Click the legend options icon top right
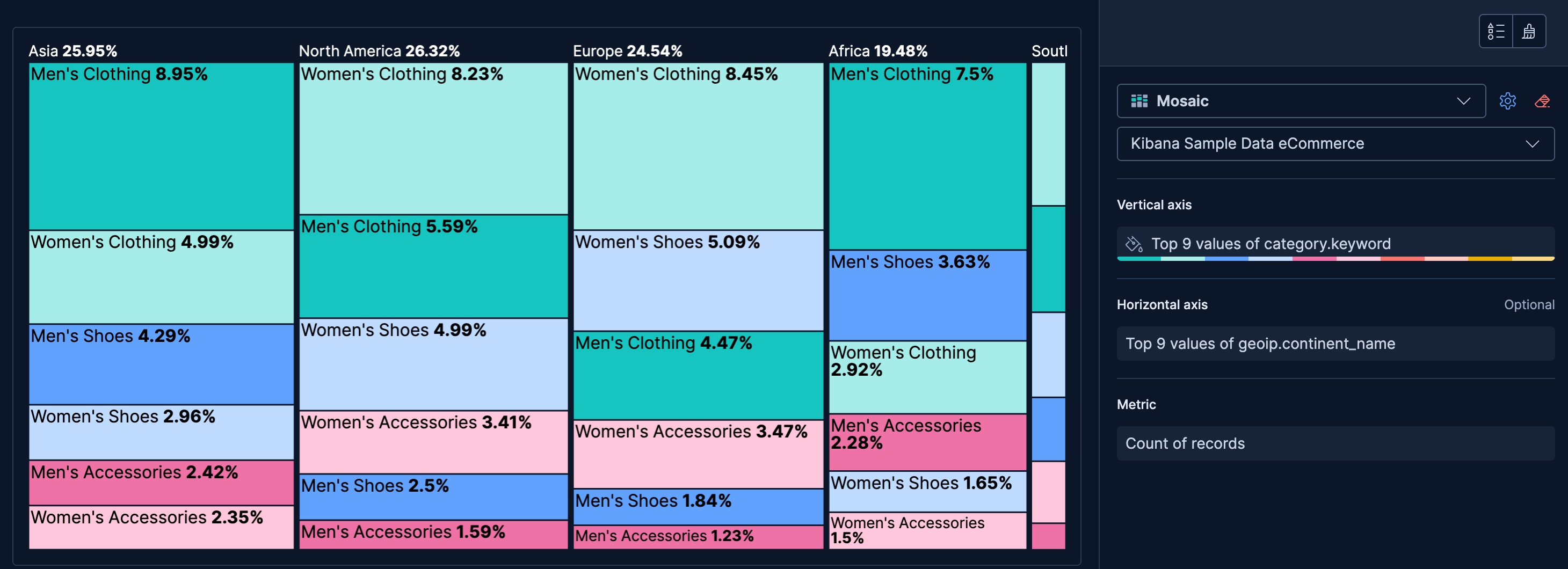 (x=1496, y=31)
